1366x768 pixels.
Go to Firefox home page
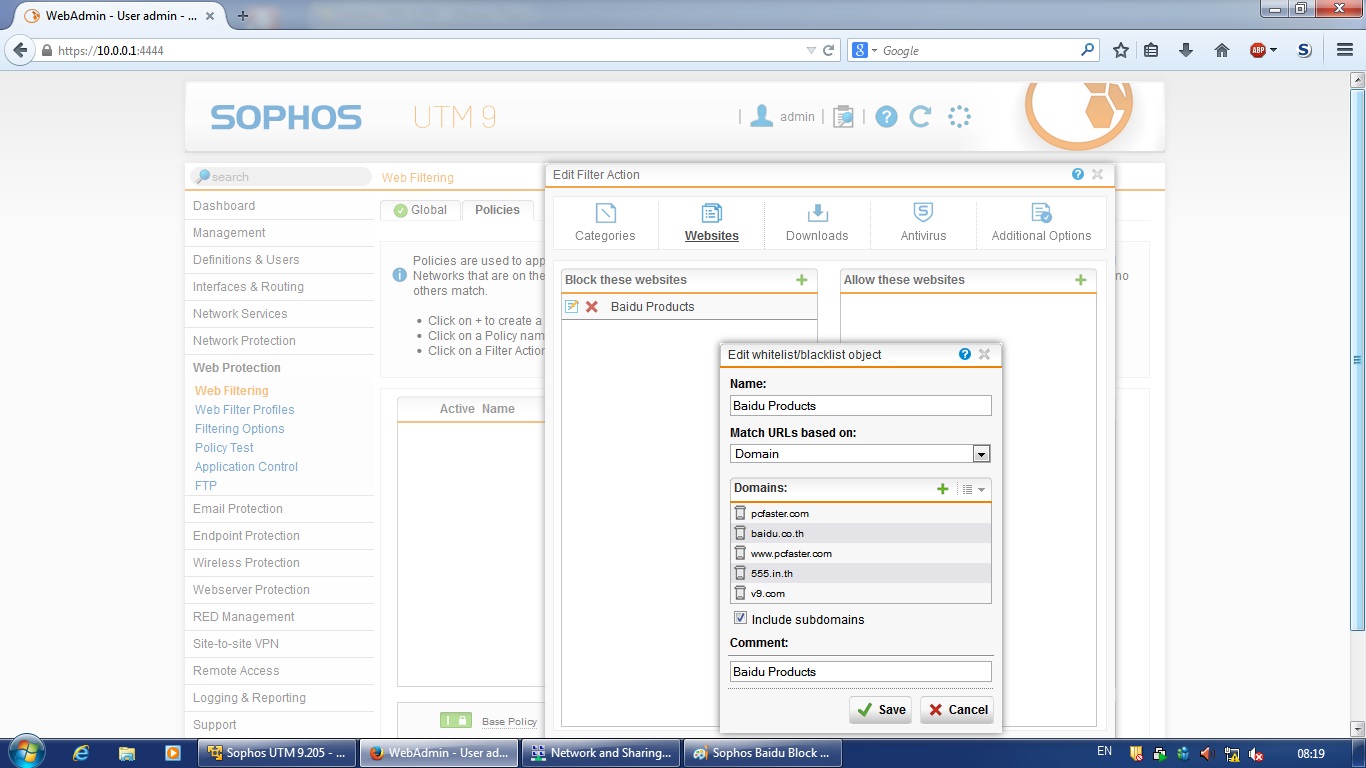1221,50
